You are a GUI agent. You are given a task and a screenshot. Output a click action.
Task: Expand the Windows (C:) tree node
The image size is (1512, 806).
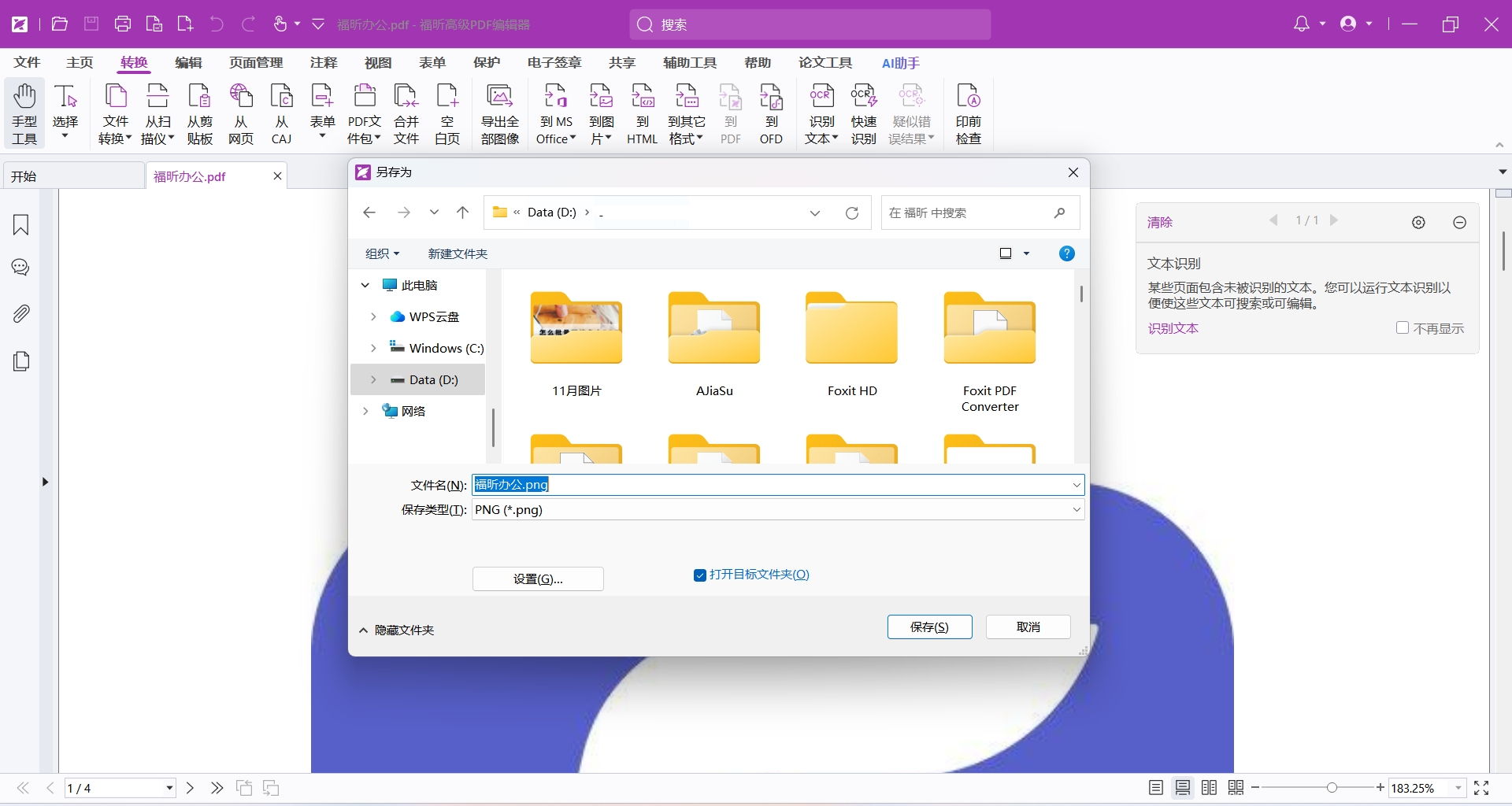point(373,348)
